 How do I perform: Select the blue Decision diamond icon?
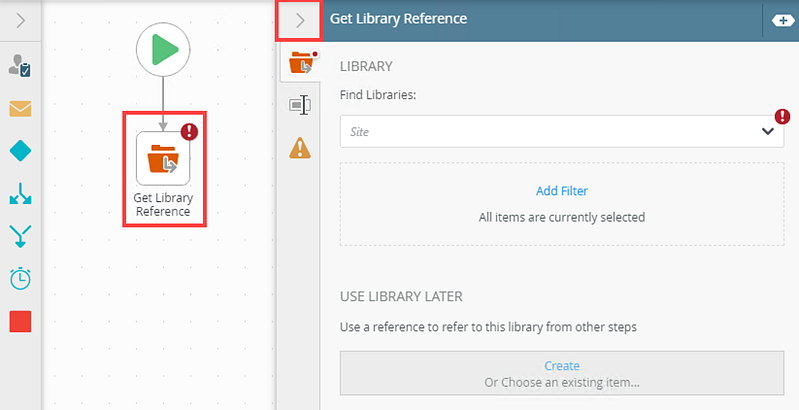click(x=20, y=151)
